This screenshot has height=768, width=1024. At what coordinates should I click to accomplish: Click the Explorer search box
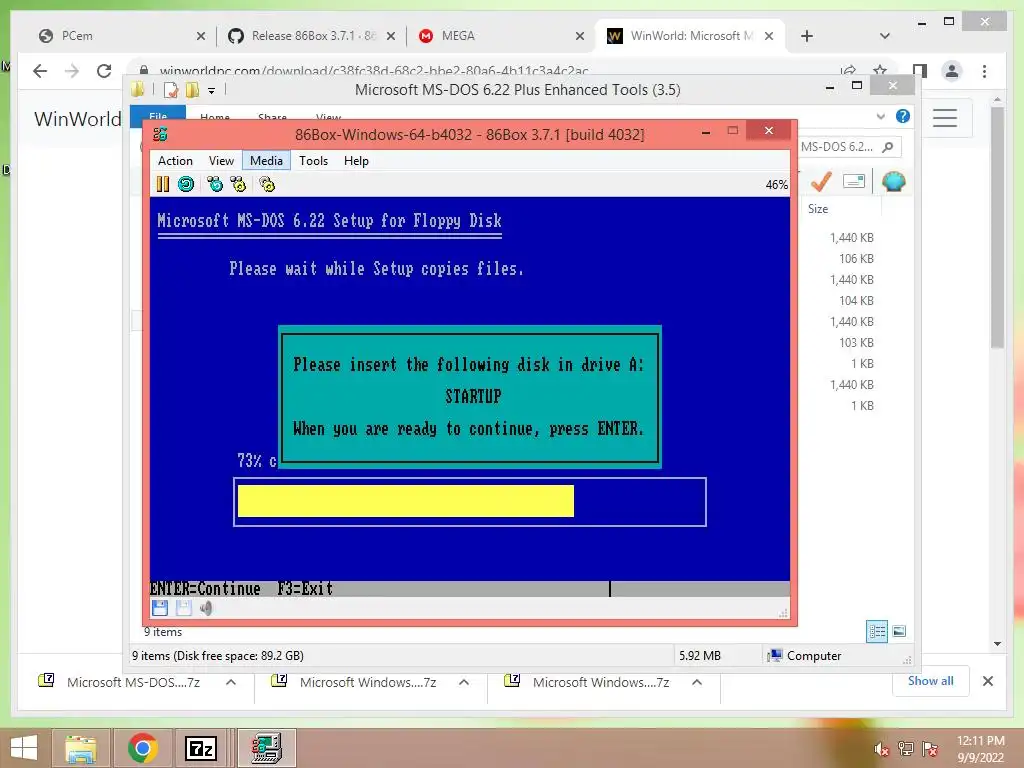point(848,147)
